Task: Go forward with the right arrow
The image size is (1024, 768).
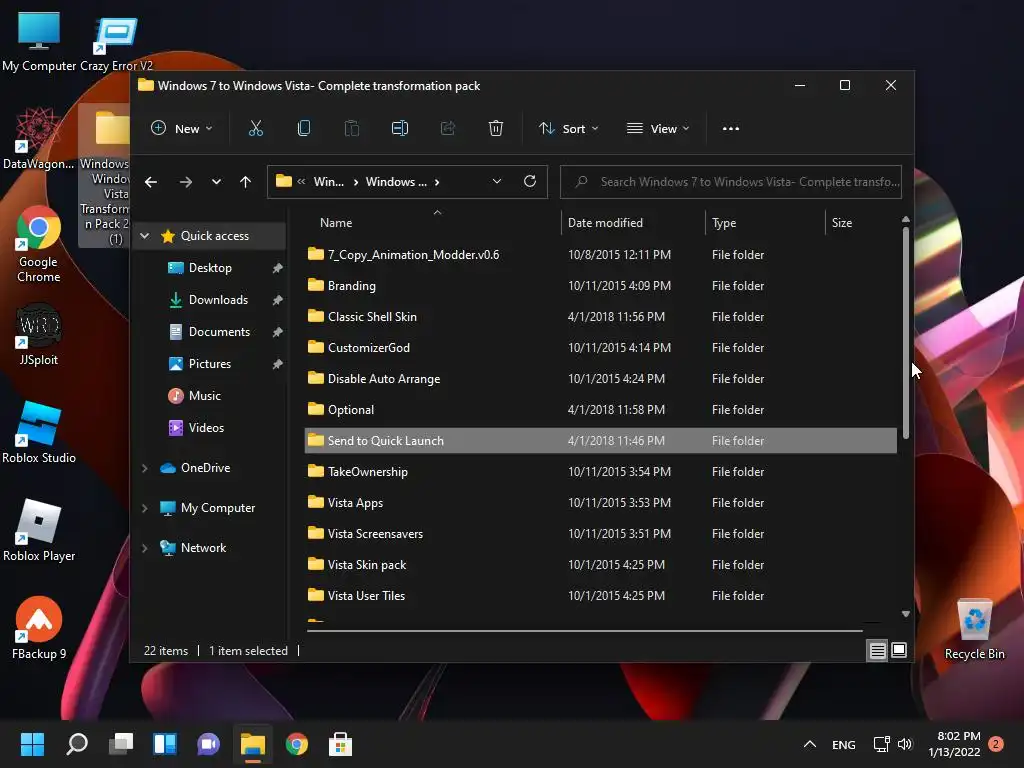Action: pyautogui.click(x=186, y=182)
